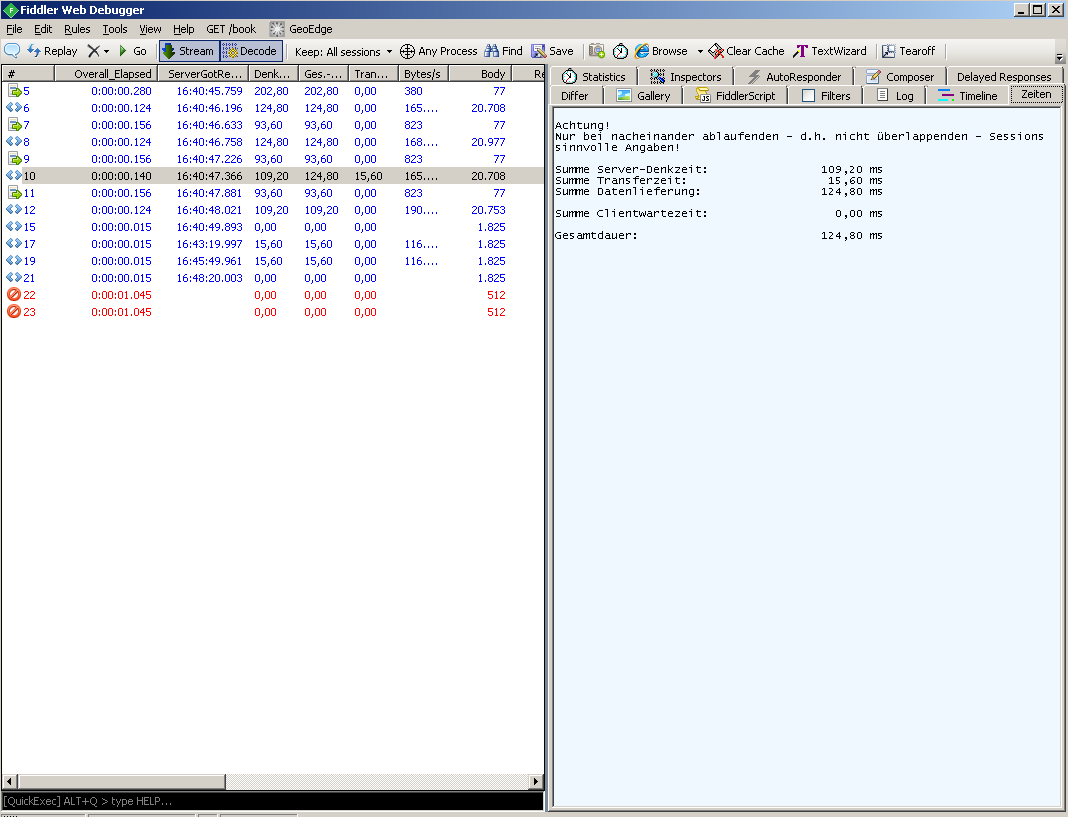Click the GET /book menu item
Viewport: 1068px width, 817px height.
[x=231, y=29]
